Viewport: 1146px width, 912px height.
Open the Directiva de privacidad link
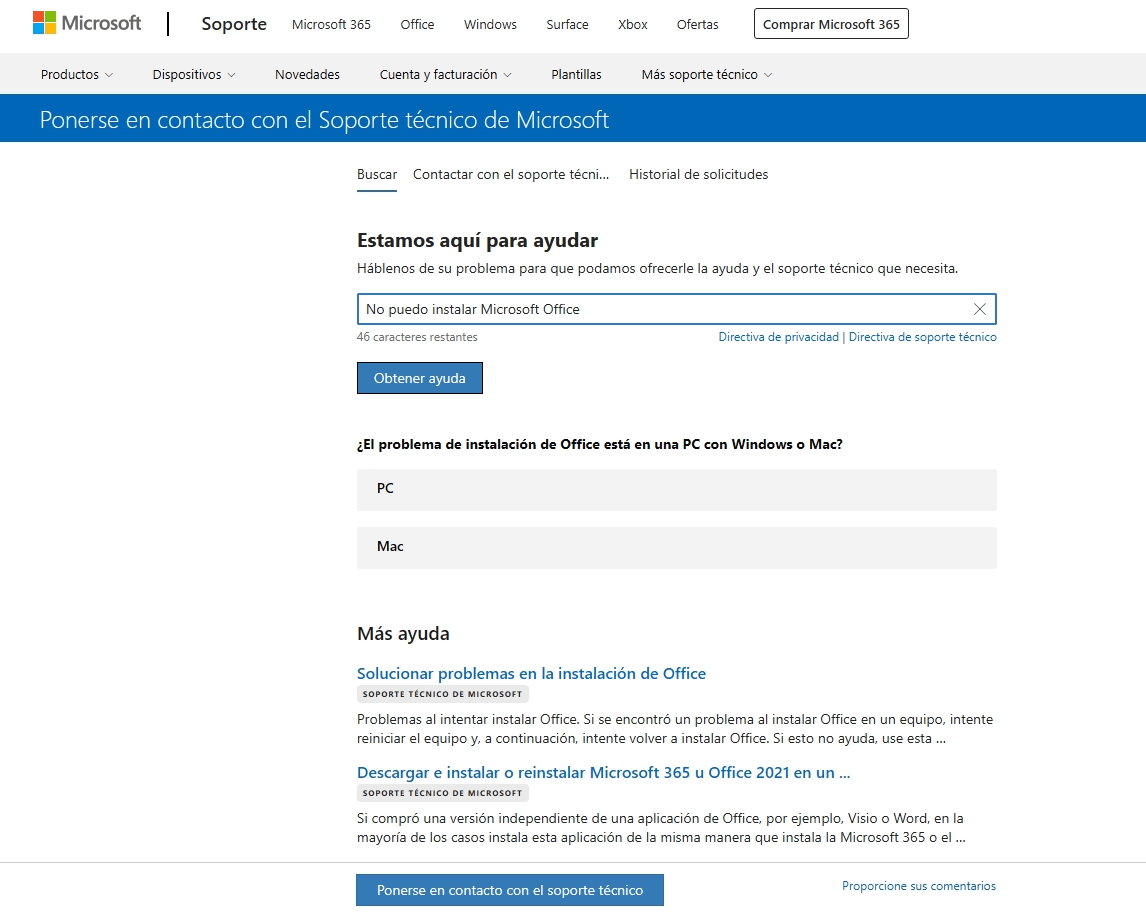pos(778,337)
